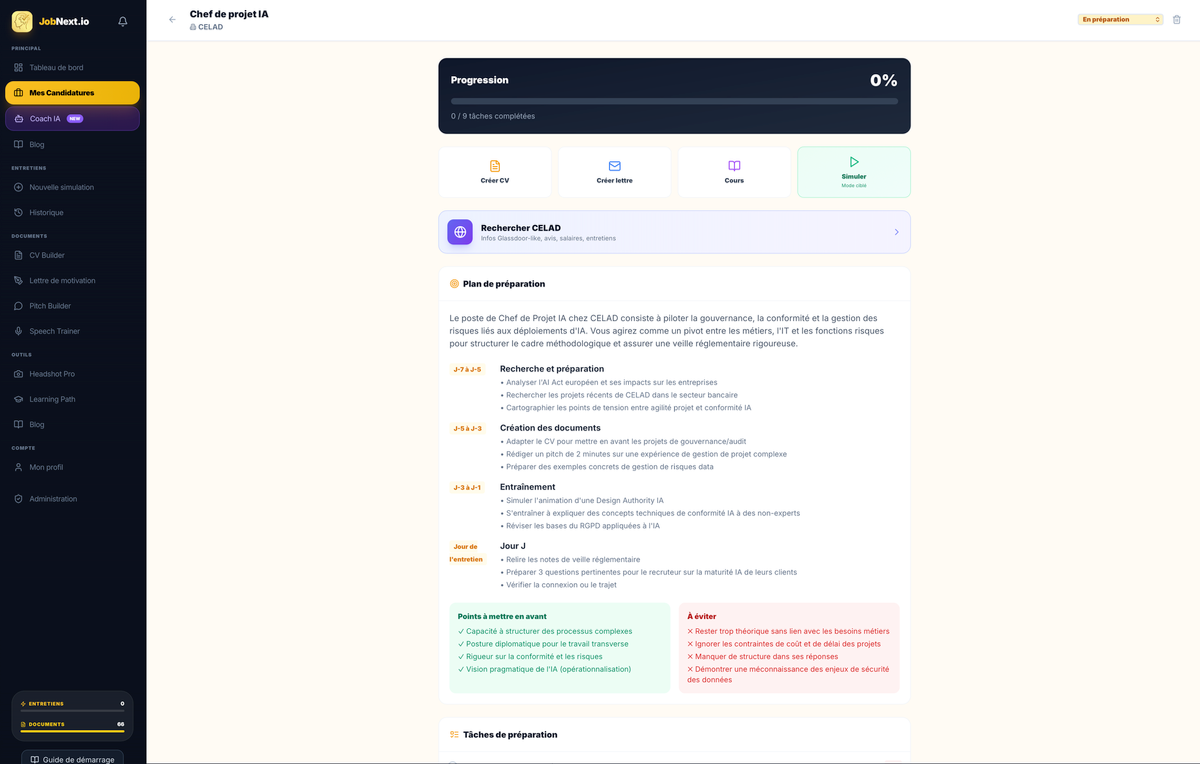This screenshot has height=764, width=1200.
Task: Click the 'J-7 à J-5' badge
Action: (x=467, y=370)
